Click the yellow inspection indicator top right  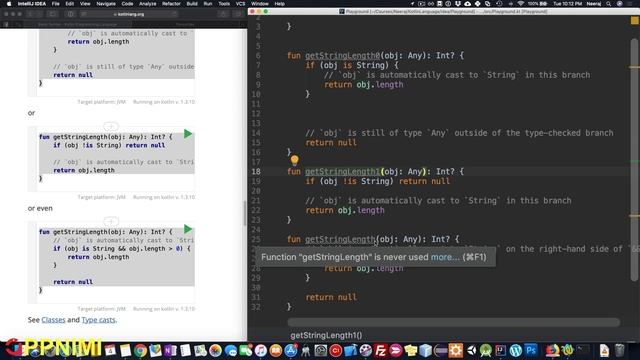[634, 20]
